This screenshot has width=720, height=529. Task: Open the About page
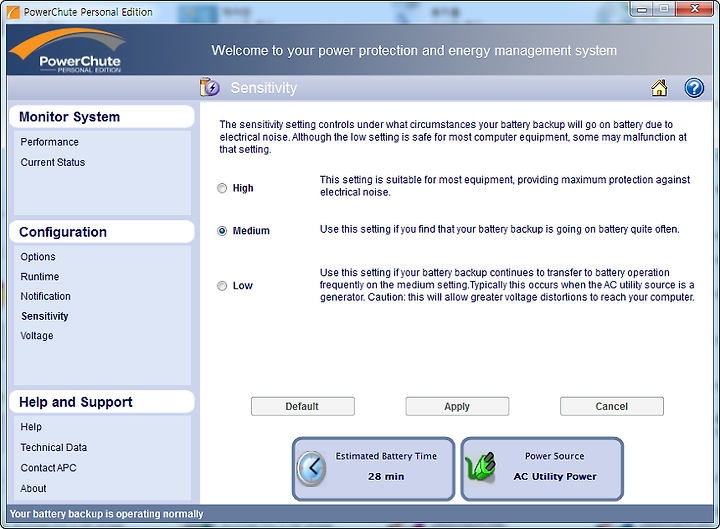tap(33, 488)
